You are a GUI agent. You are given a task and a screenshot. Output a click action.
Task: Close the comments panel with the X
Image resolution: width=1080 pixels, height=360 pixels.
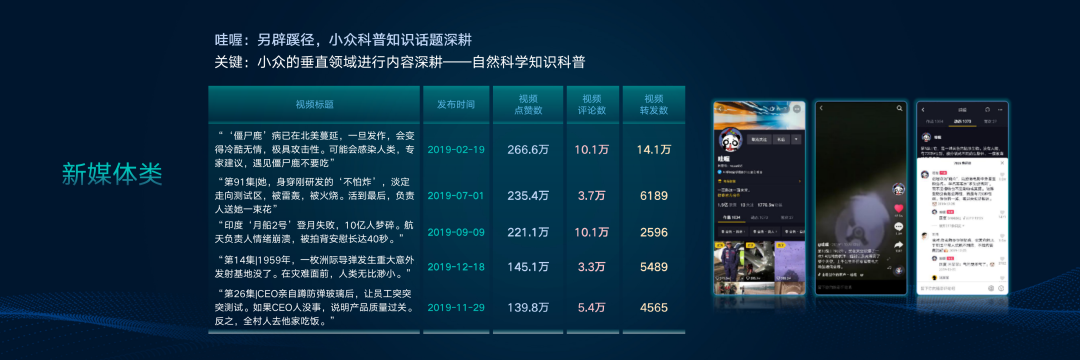click(1002, 162)
